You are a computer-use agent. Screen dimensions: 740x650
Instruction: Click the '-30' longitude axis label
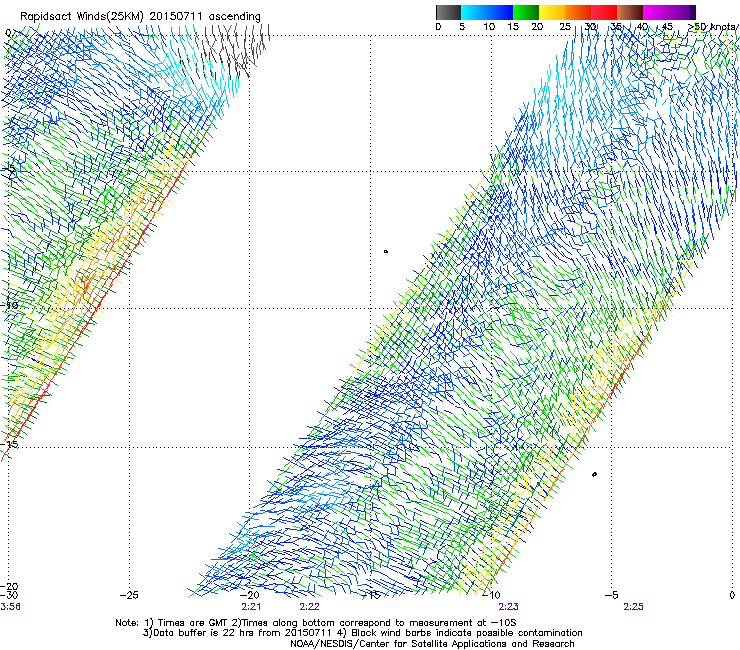(9, 595)
